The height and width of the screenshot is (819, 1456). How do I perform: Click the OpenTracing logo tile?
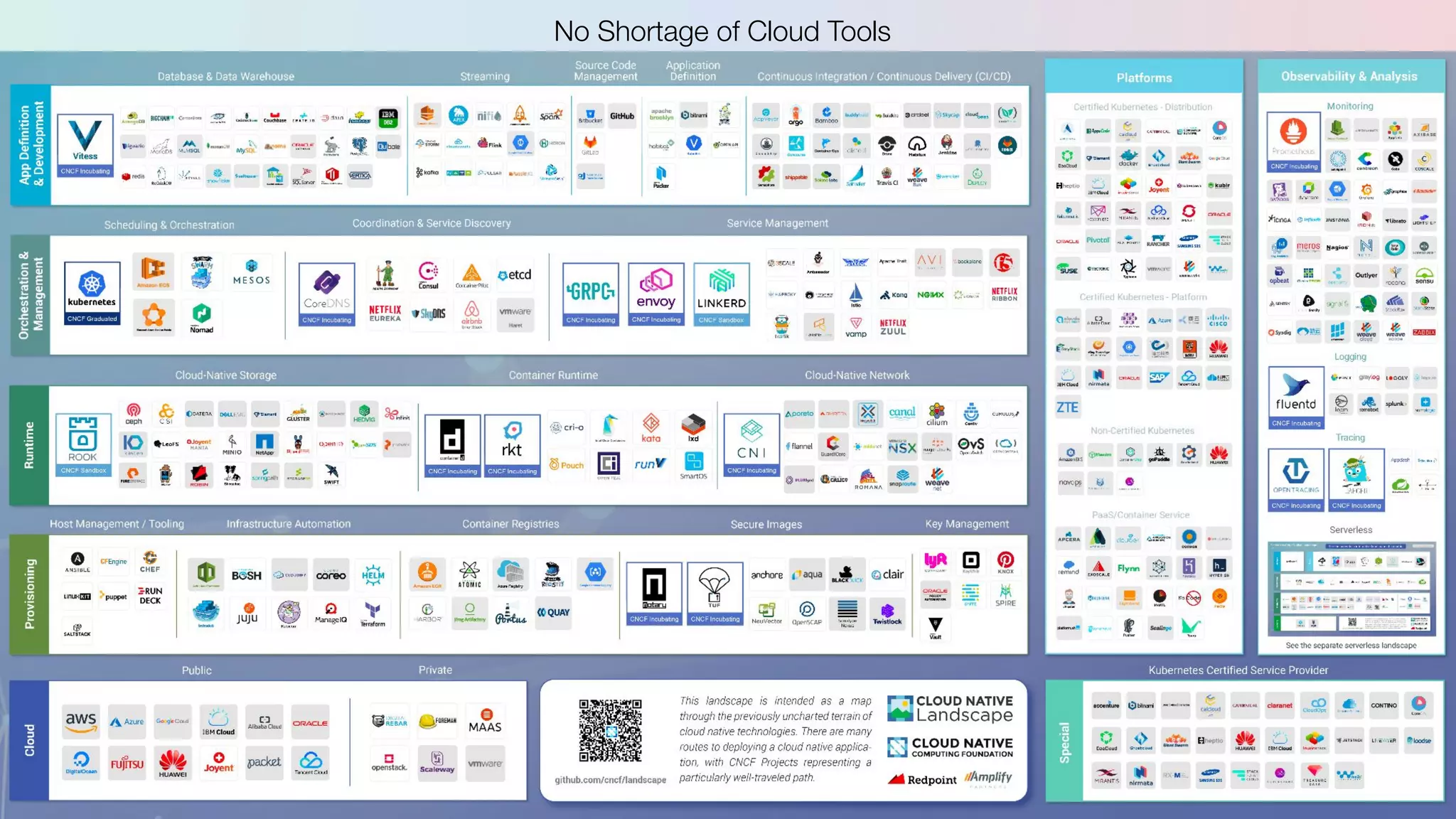pyautogui.click(x=1296, y=480)
